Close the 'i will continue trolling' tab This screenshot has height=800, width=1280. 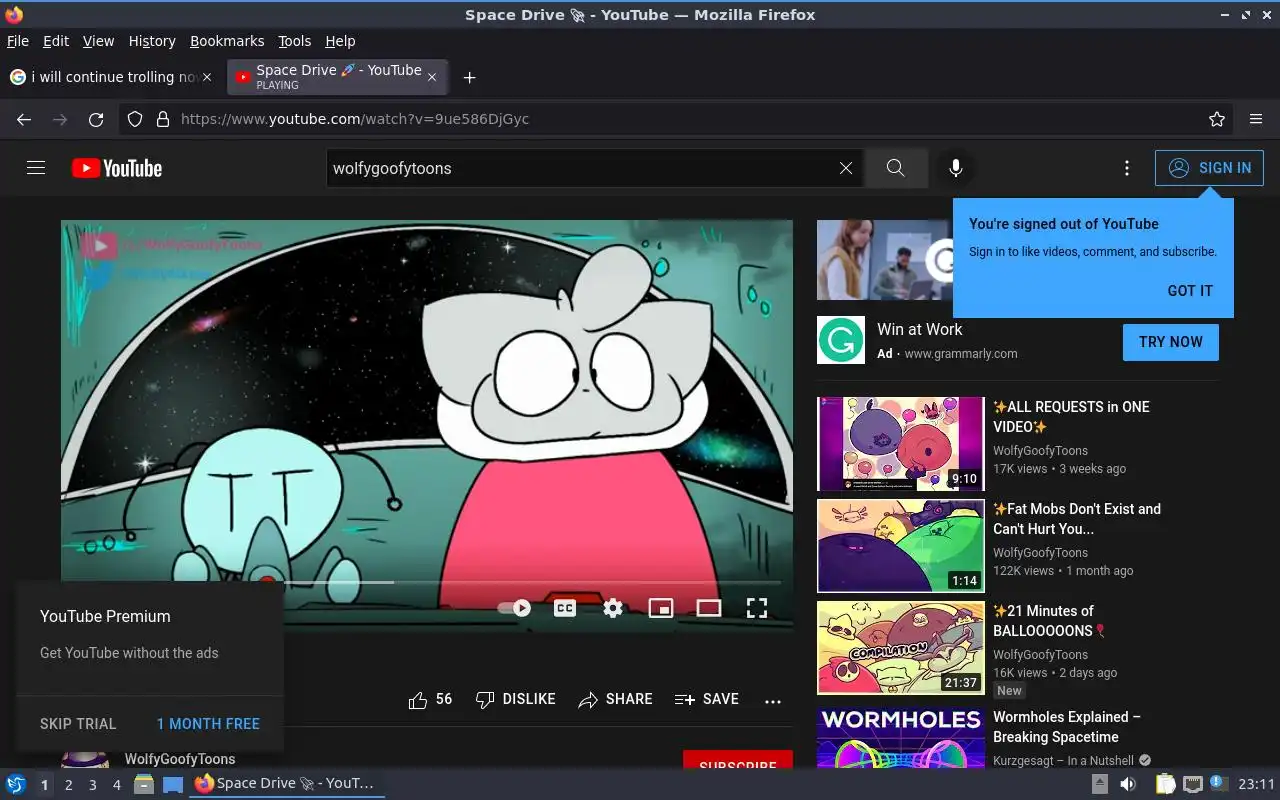tap(207, 77)
